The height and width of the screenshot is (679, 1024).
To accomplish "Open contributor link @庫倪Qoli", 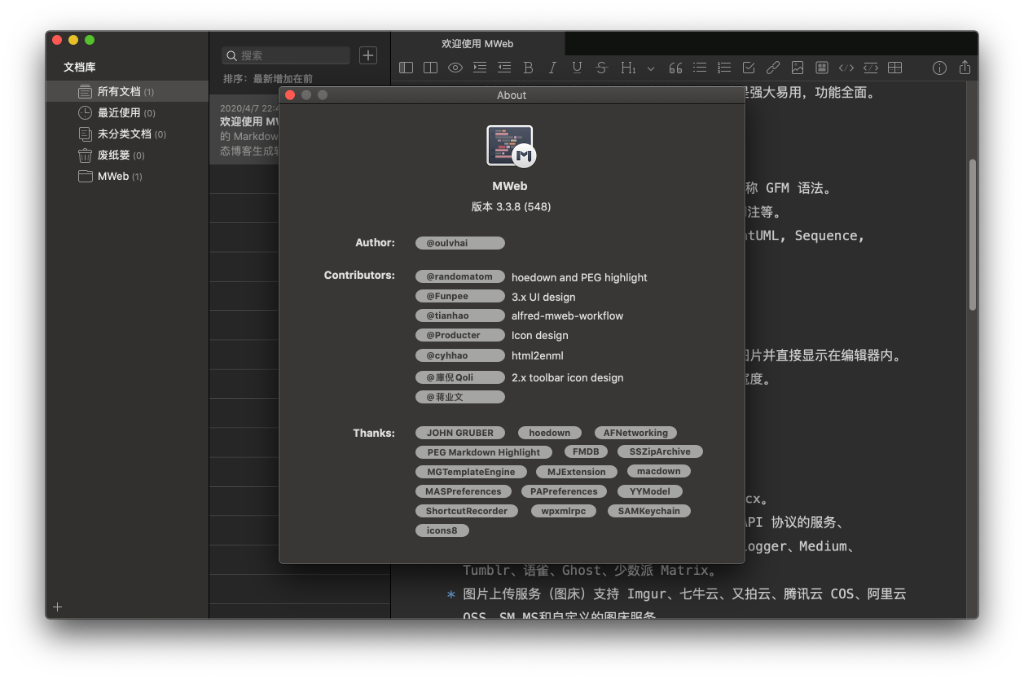I will tap(460, 377).
